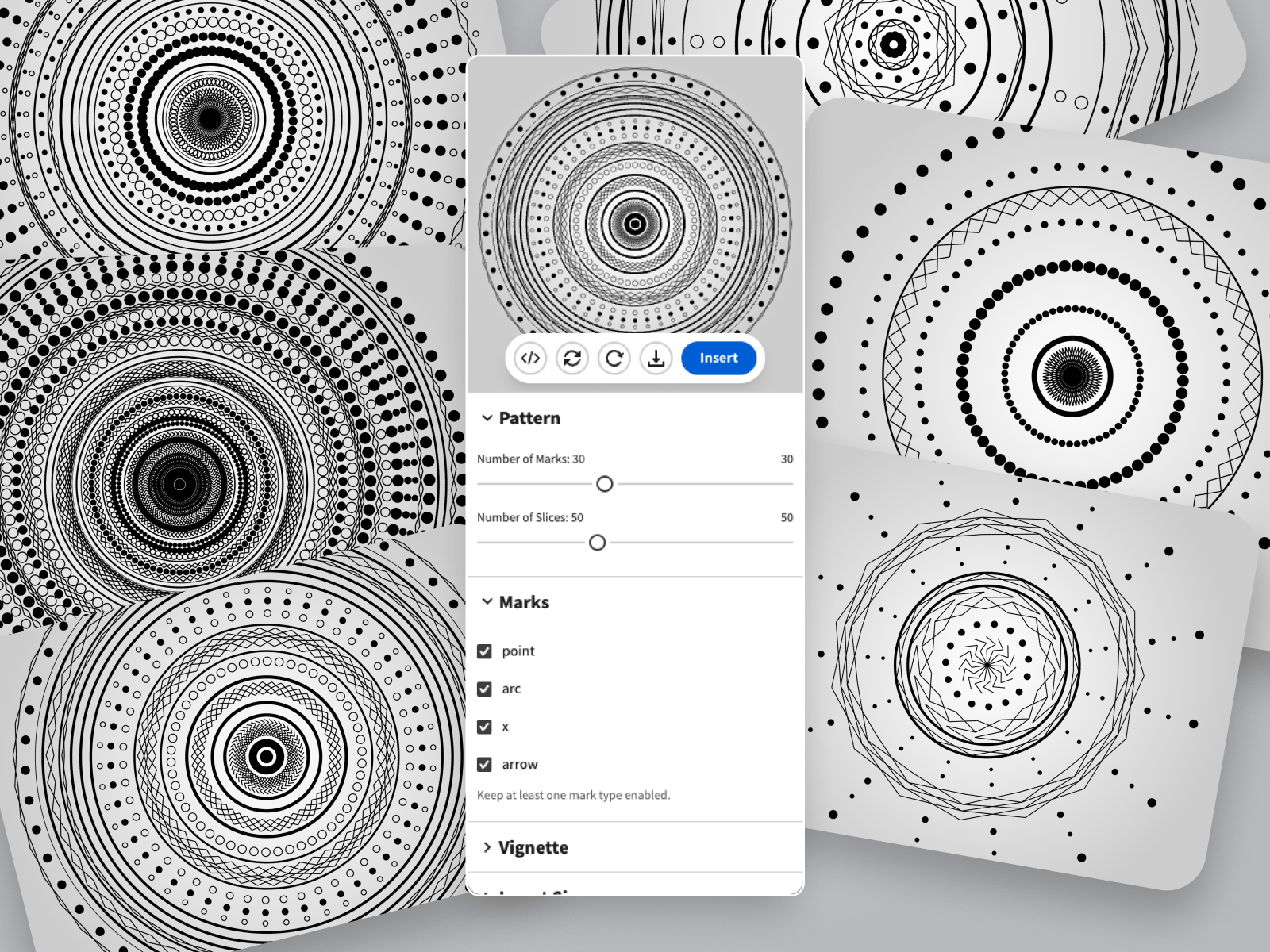Click the Pattern section heading
Screen dimensions: 1270x952
tap(529, 418)
